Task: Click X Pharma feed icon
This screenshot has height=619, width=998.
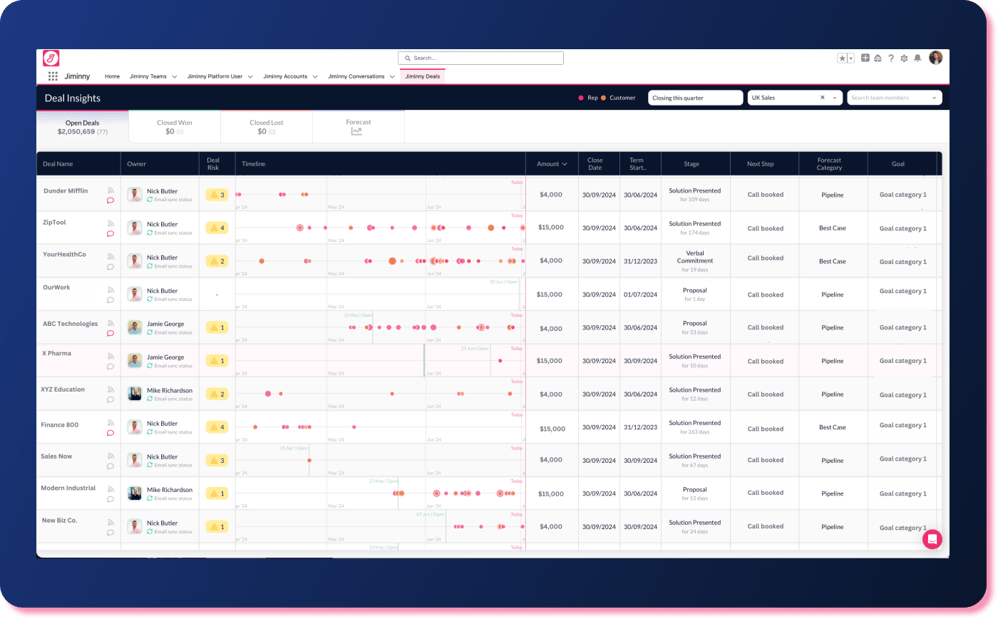Action: tap(111, 356)
